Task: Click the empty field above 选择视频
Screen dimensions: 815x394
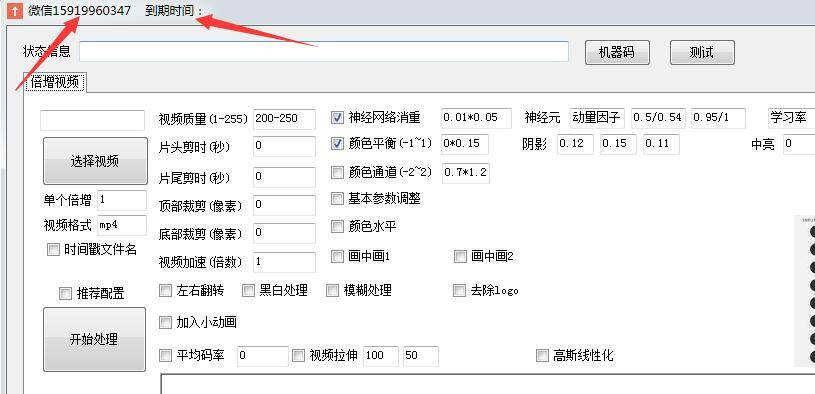Action: click(x=92, y=121)
